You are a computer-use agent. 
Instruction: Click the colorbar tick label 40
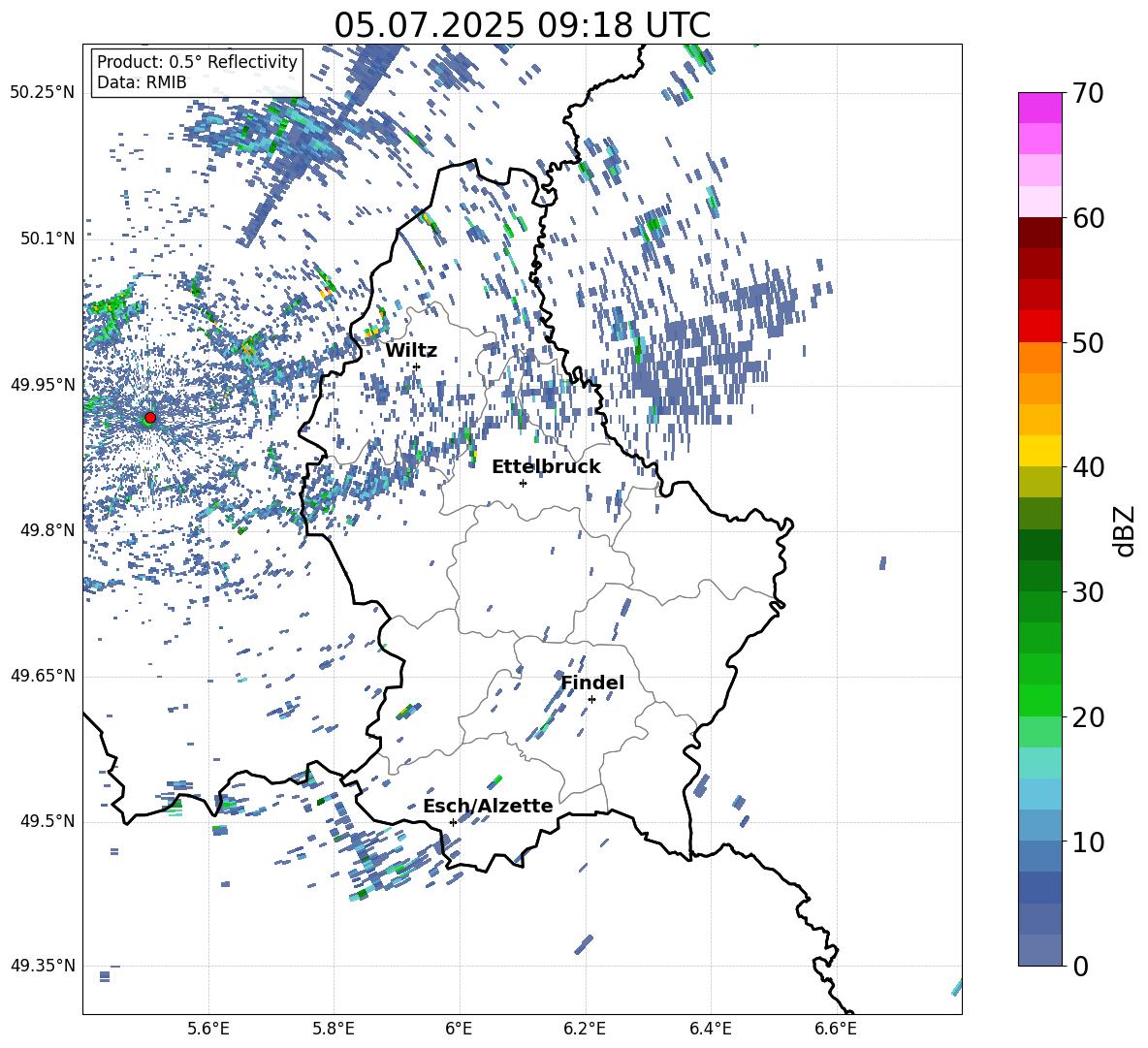pos(1088,467)
